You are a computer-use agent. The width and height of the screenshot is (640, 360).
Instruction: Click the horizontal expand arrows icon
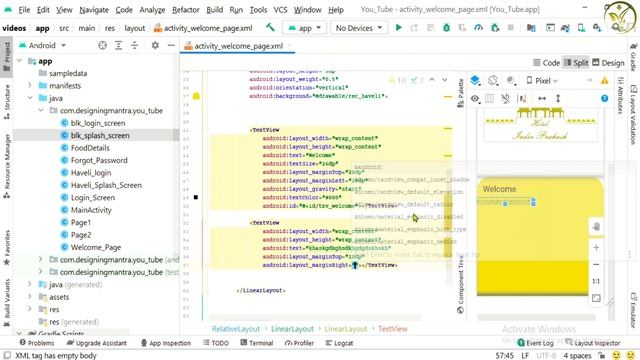pos(542,98)
